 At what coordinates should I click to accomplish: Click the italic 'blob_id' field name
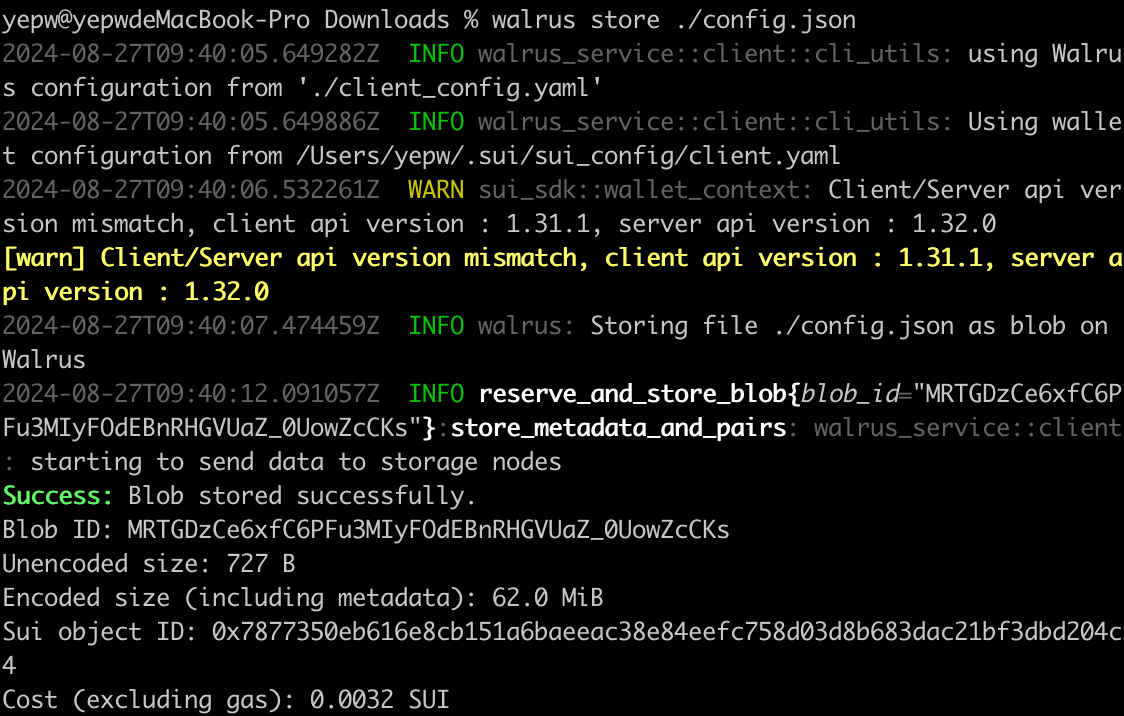[849, 394]
